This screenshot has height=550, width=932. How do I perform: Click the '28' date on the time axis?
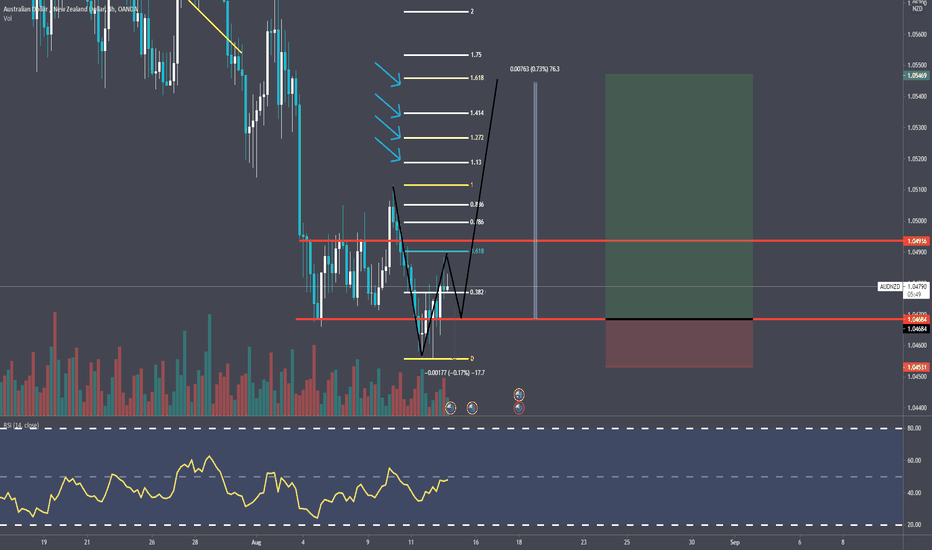[195, 542]
